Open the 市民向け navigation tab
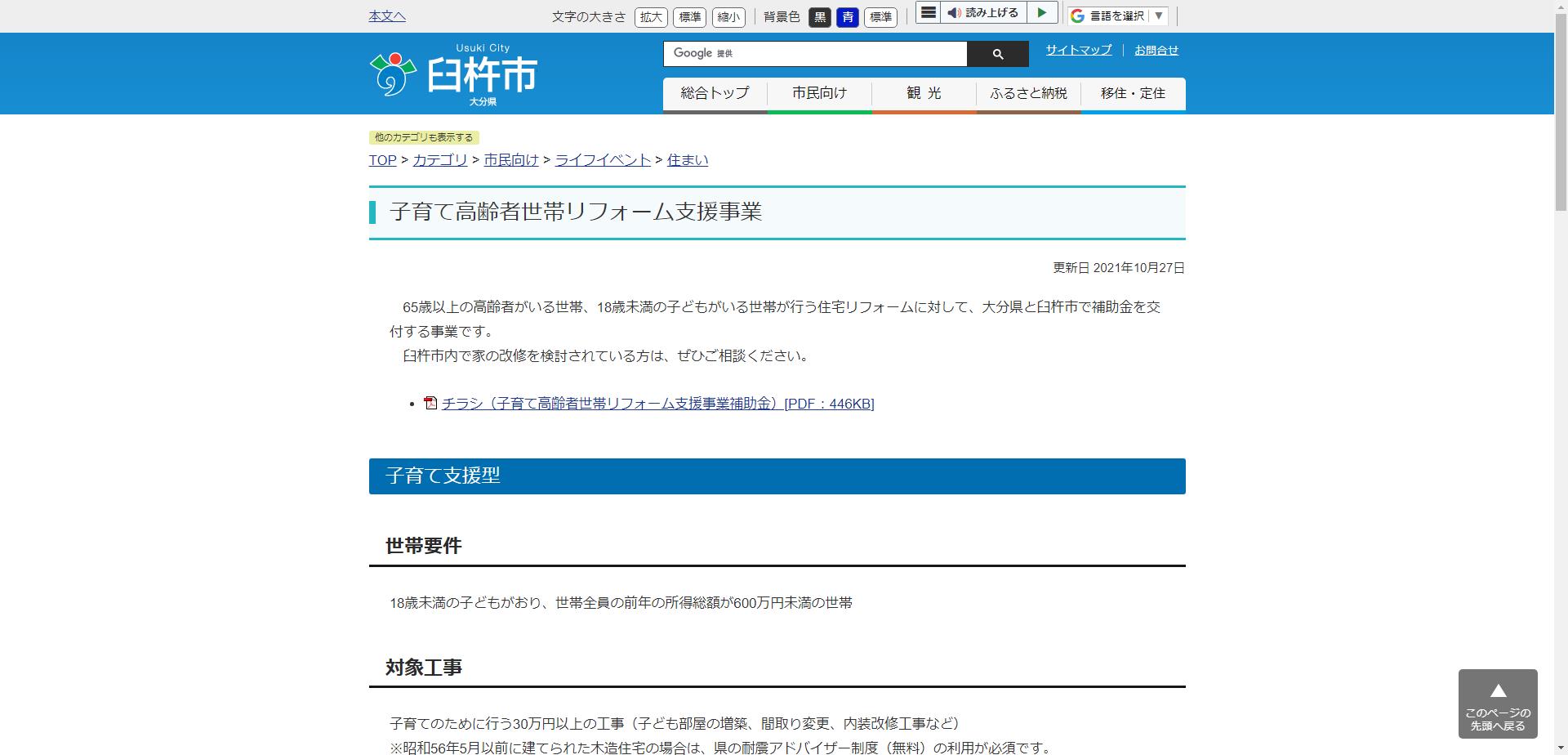The image size is (1568, 755). [819, 94]
